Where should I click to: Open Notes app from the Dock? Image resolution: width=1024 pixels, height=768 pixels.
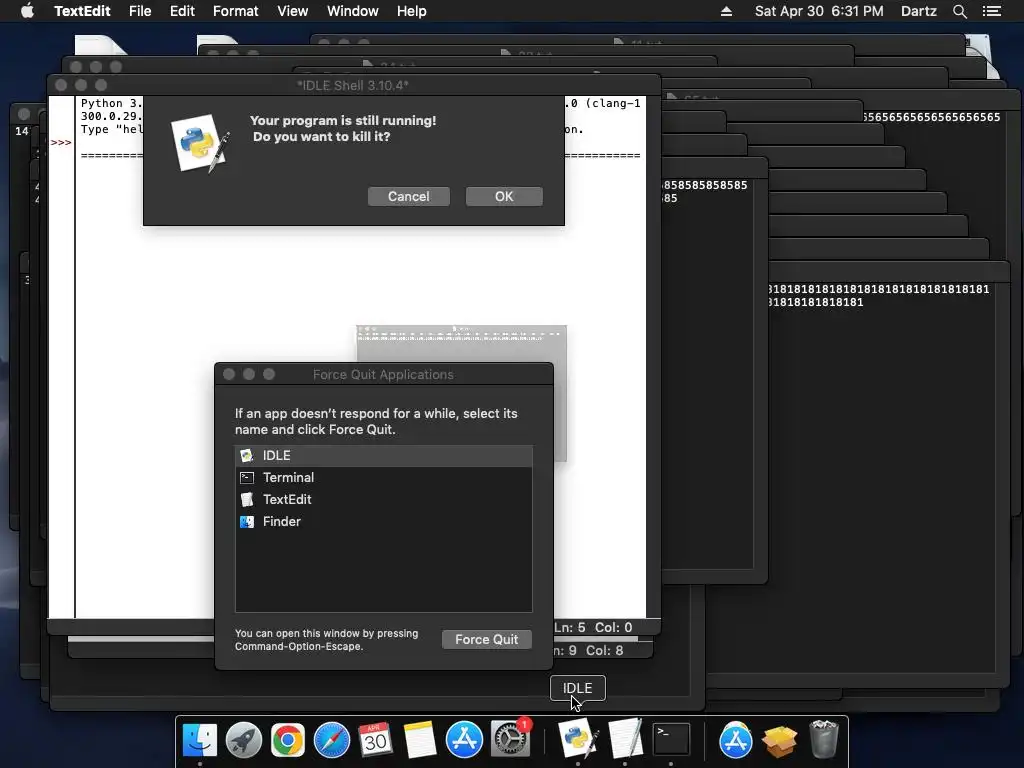[x=419, y=740]
